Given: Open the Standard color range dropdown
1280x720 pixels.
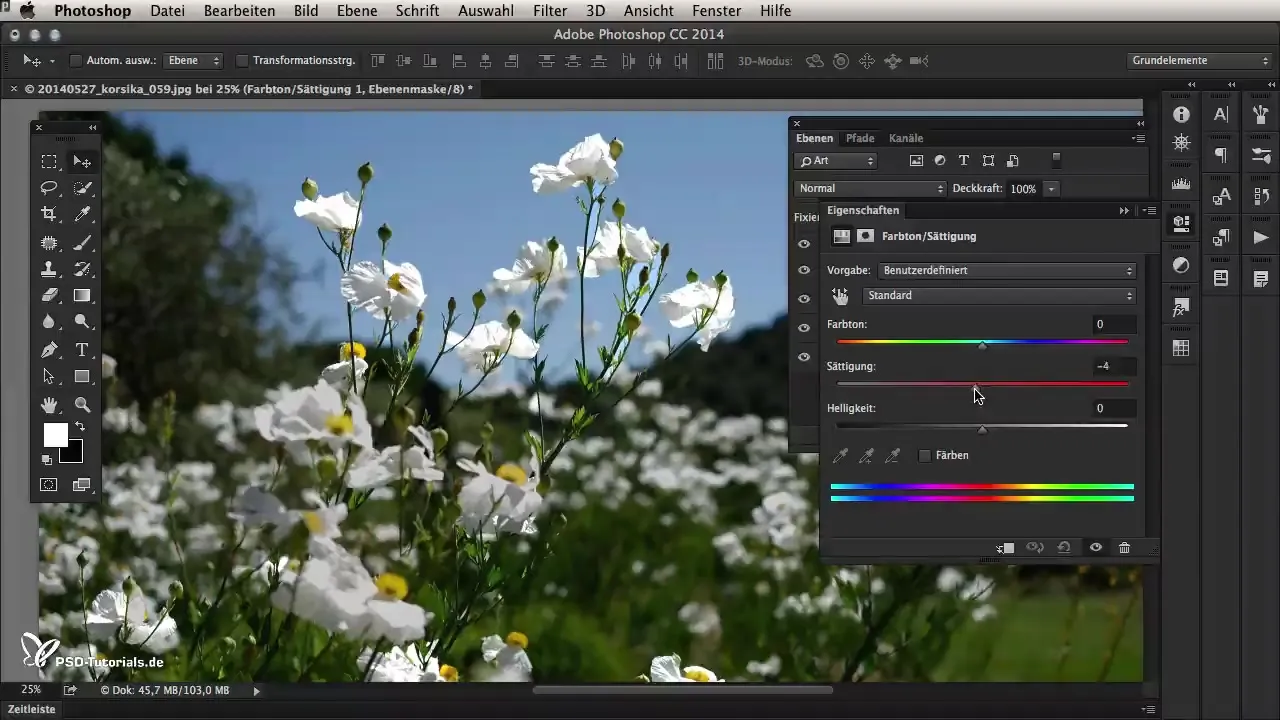Looking at the screenshot, I should click(x=999, y=296).
